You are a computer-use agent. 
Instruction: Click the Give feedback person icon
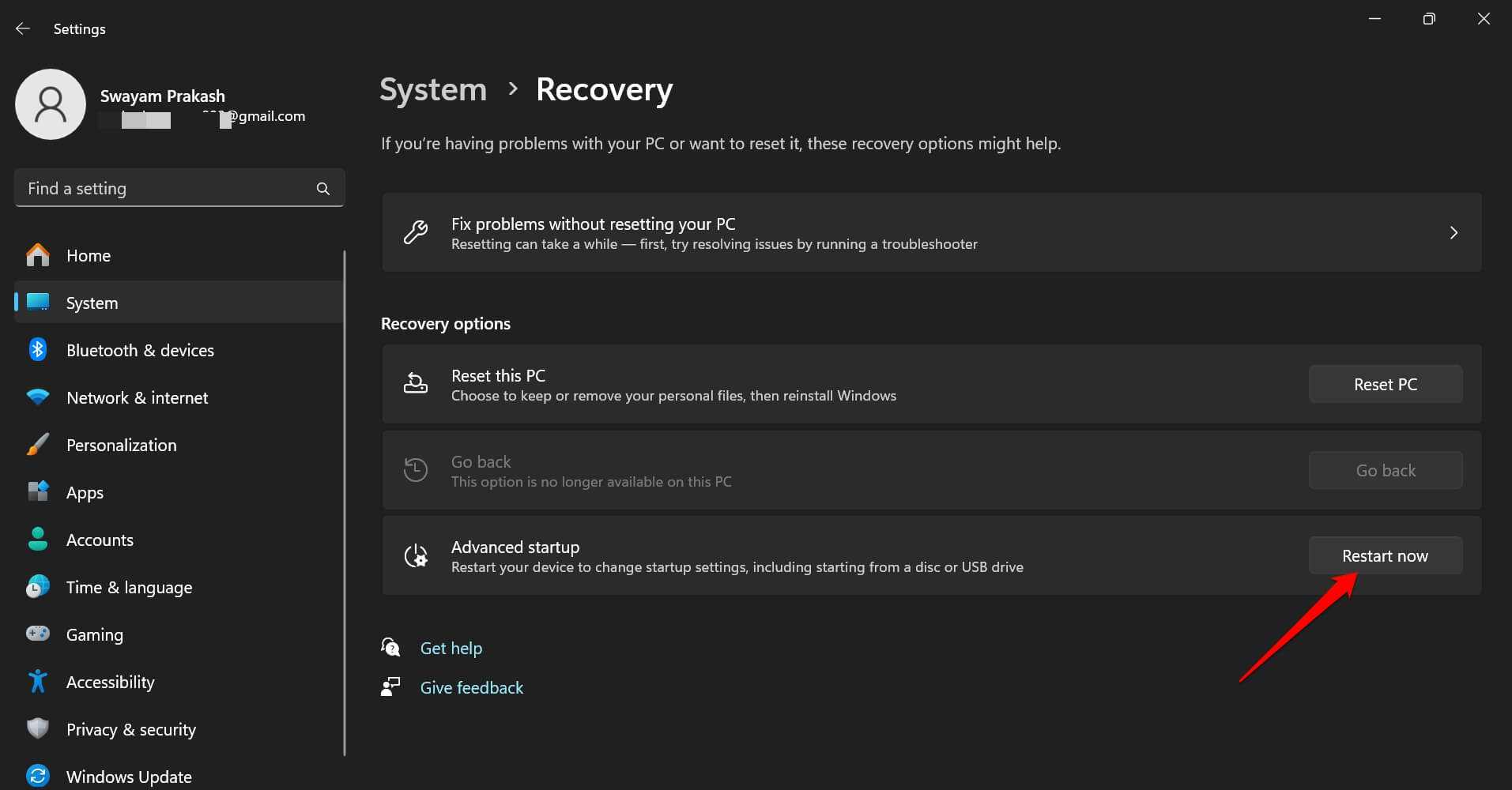[390, 687]
